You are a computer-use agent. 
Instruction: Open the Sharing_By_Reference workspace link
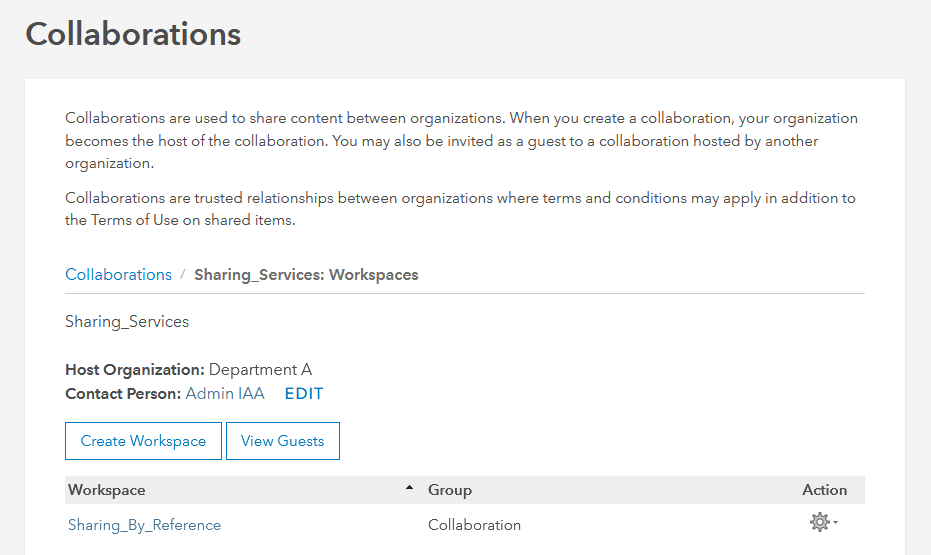click(144, 525)
